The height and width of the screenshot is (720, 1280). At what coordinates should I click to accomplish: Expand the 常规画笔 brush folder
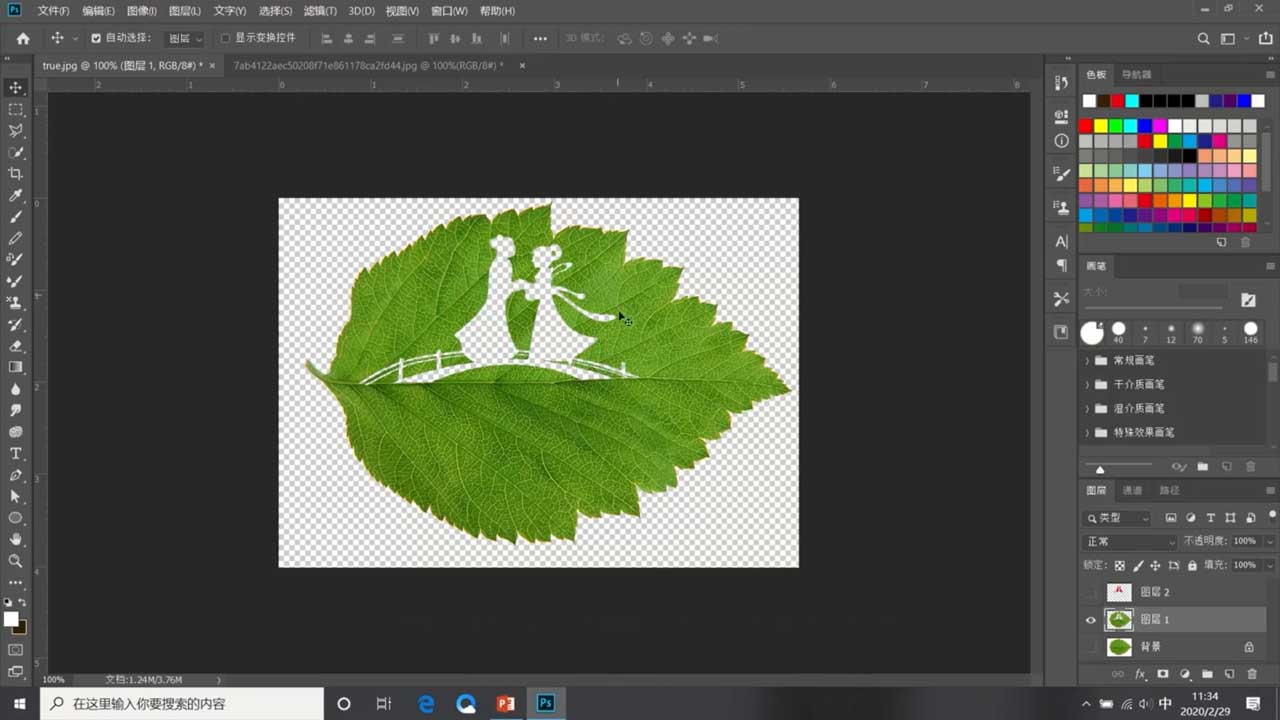pos(1088,360)
